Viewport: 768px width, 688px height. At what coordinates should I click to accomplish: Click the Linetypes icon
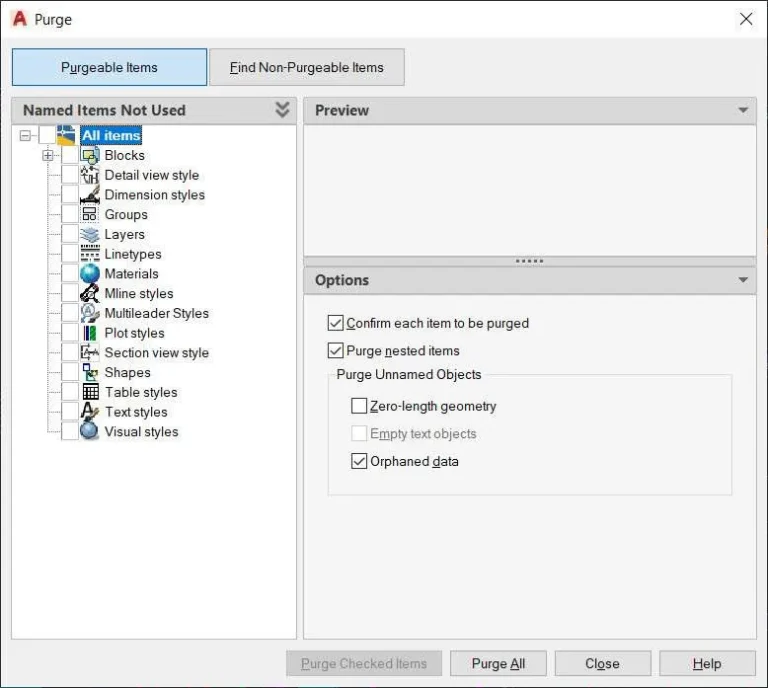pos(90,254)
